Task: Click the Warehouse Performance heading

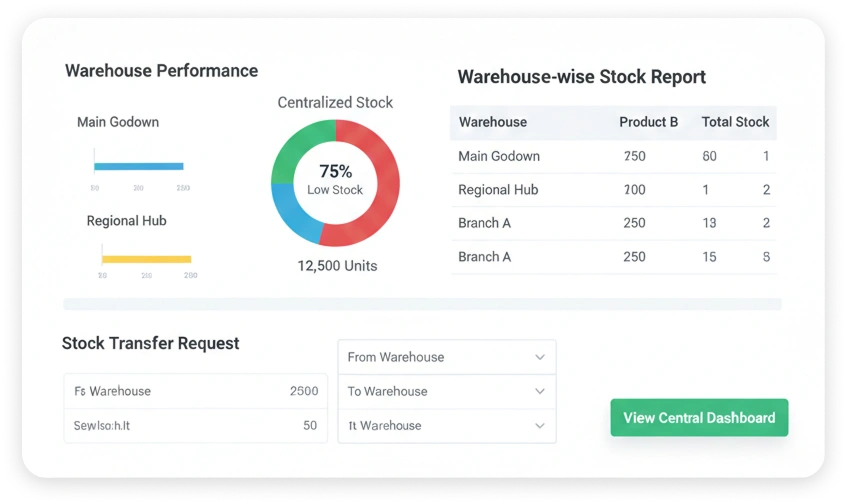Action: 162,71
